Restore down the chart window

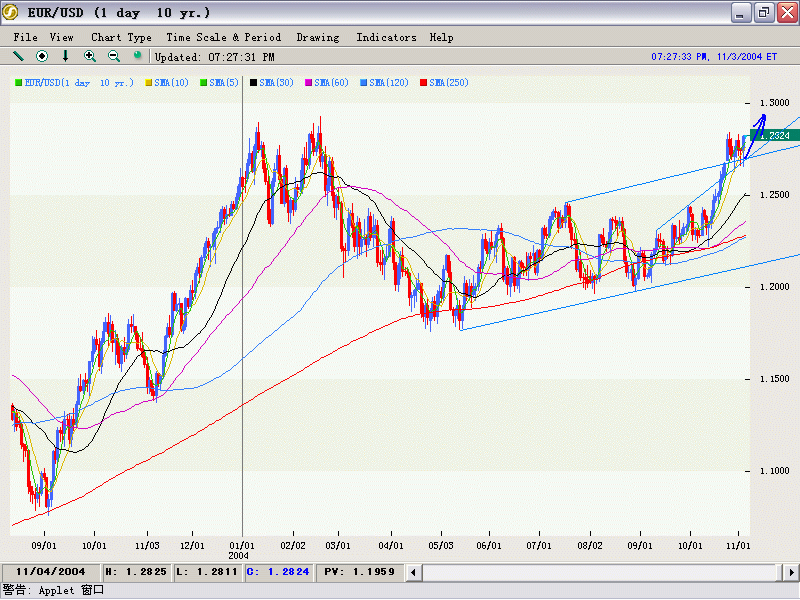coord(763,12)
